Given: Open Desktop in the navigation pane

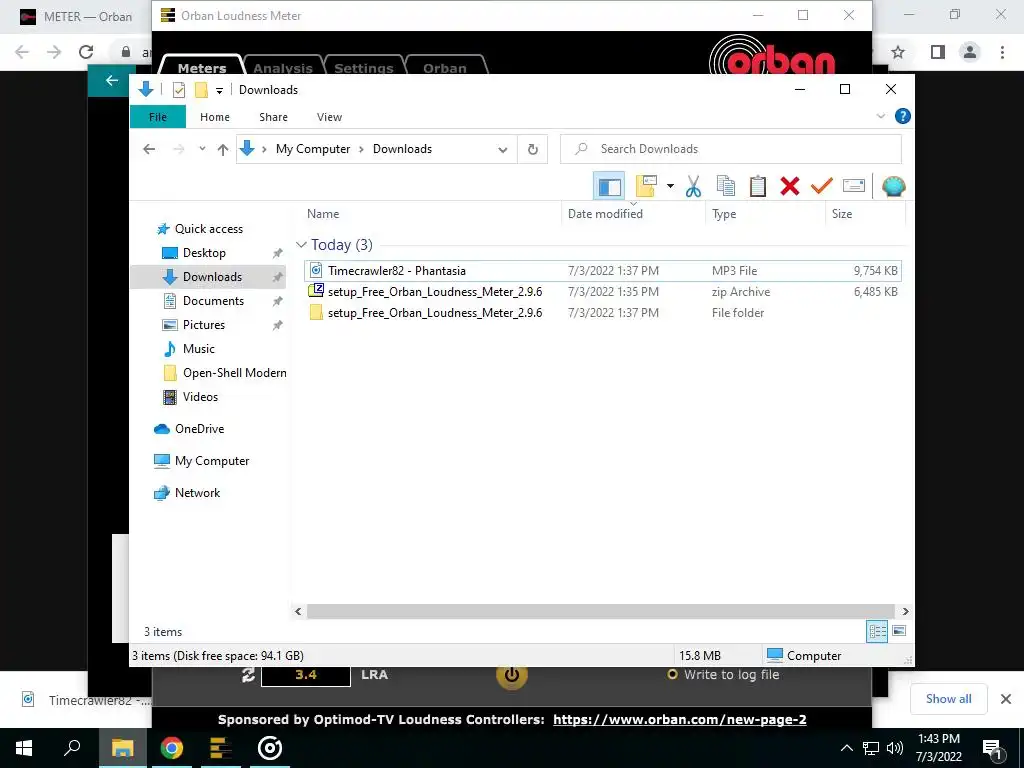Looking at the screenshot, I should pos(204,253).
